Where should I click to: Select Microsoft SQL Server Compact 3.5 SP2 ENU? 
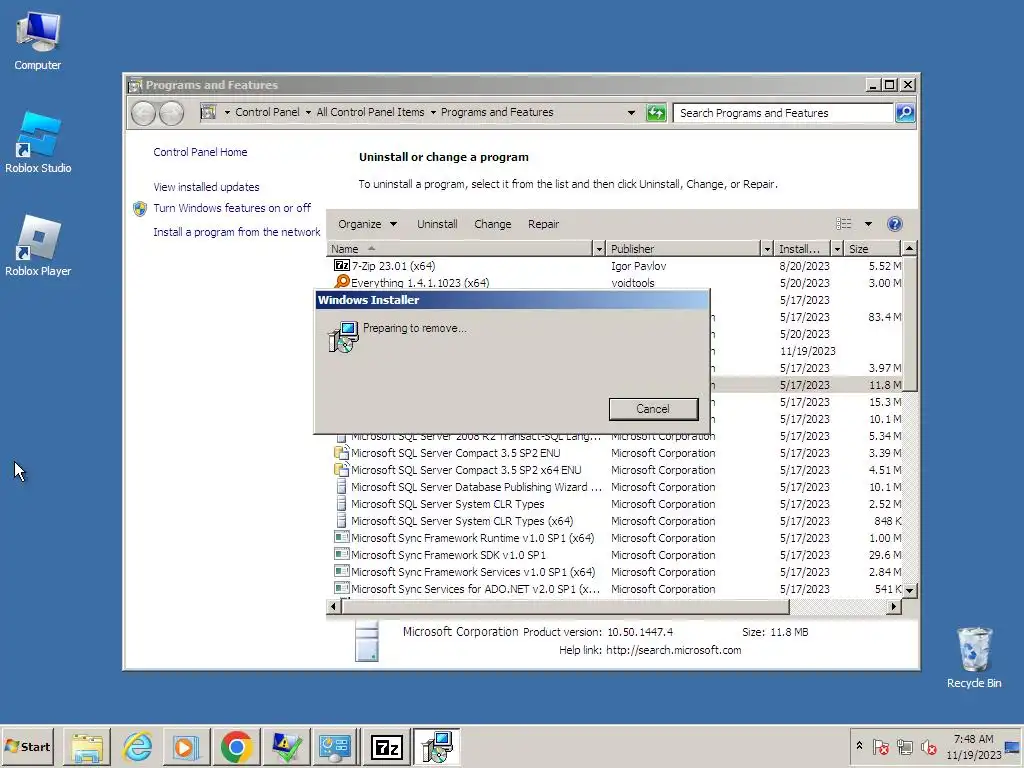click(614, 453)
